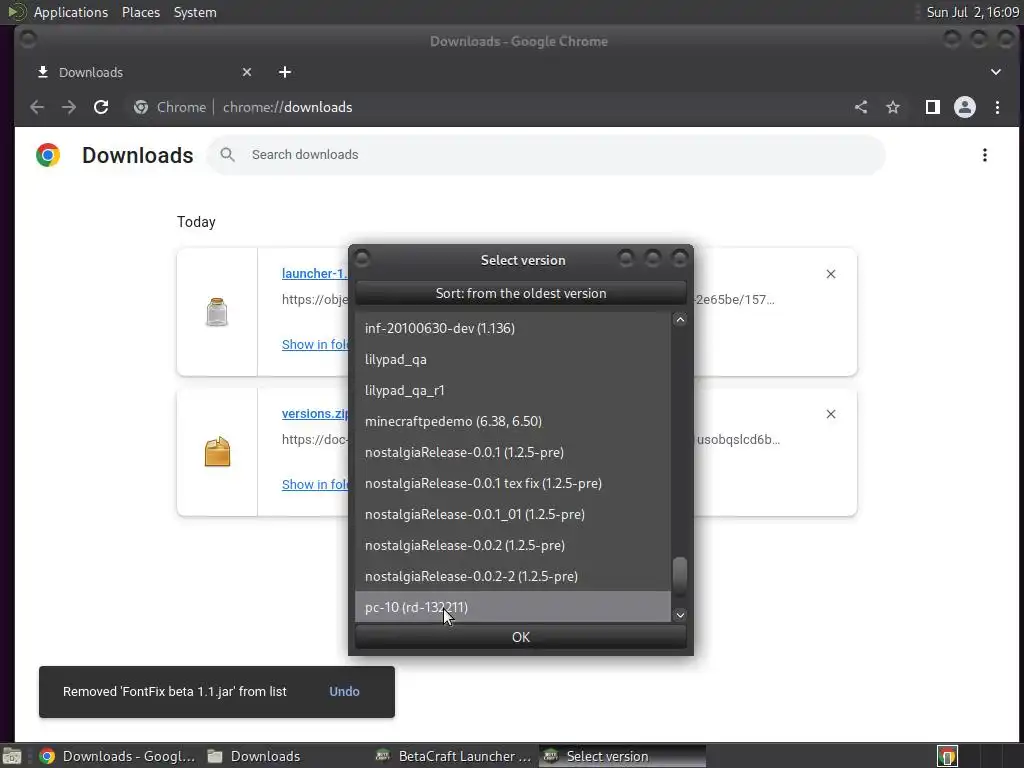Reload the Chrome page
Screen dimensions: 1024x768
pyautogui.click(x=101, y=107)
